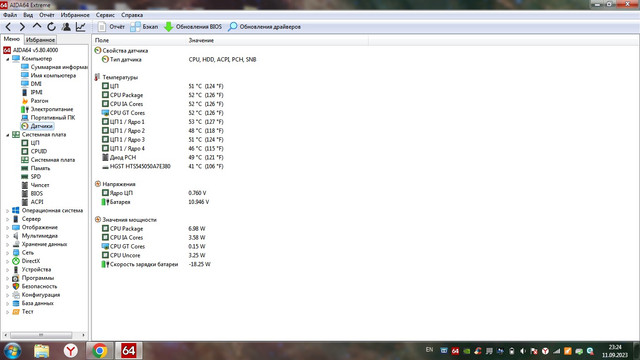Open Yandex Browser from taskbar
Screen dimensions: 640x360
[x=71, y=351]
